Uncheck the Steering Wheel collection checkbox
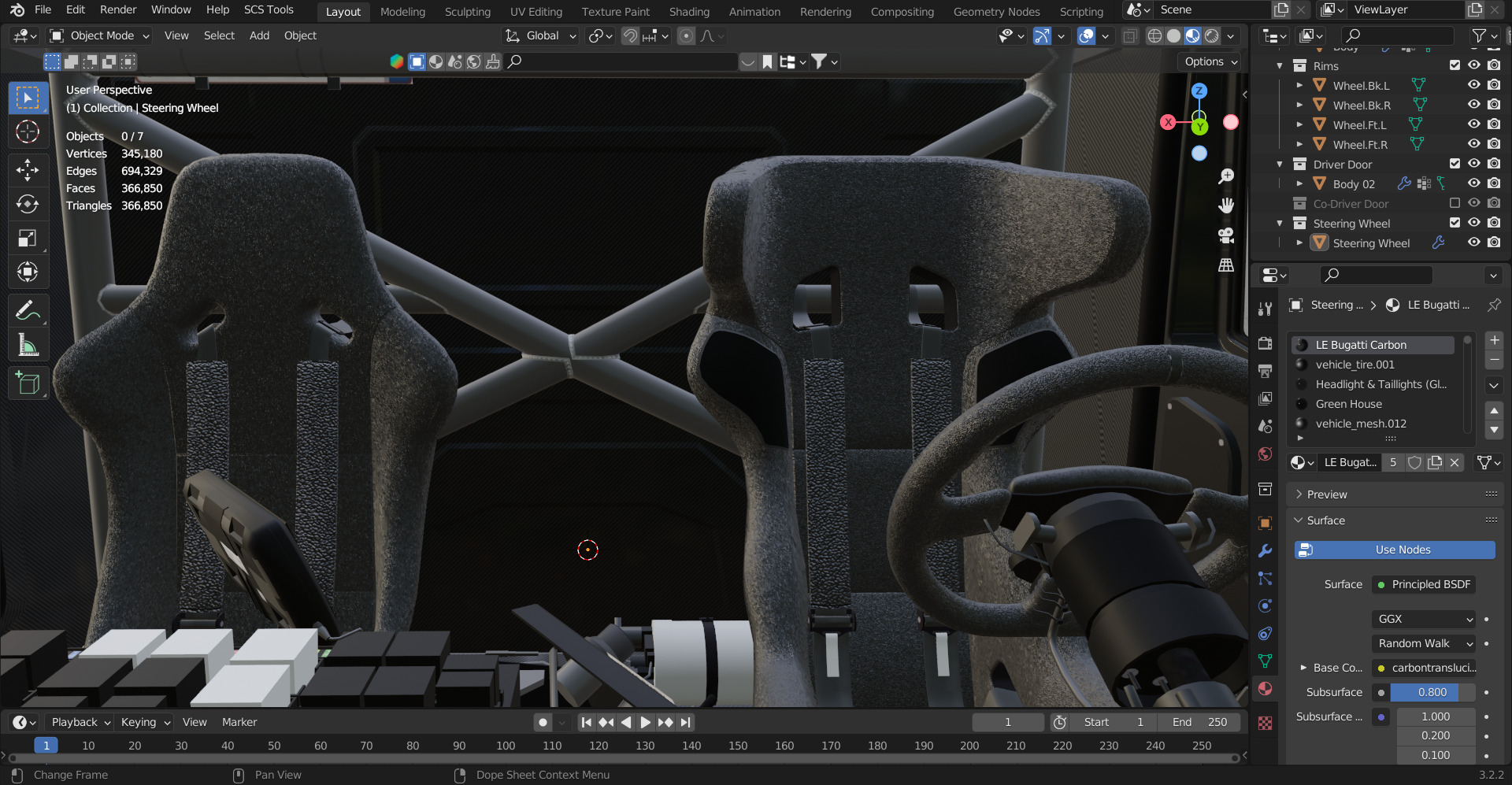 click(1455, 223)
